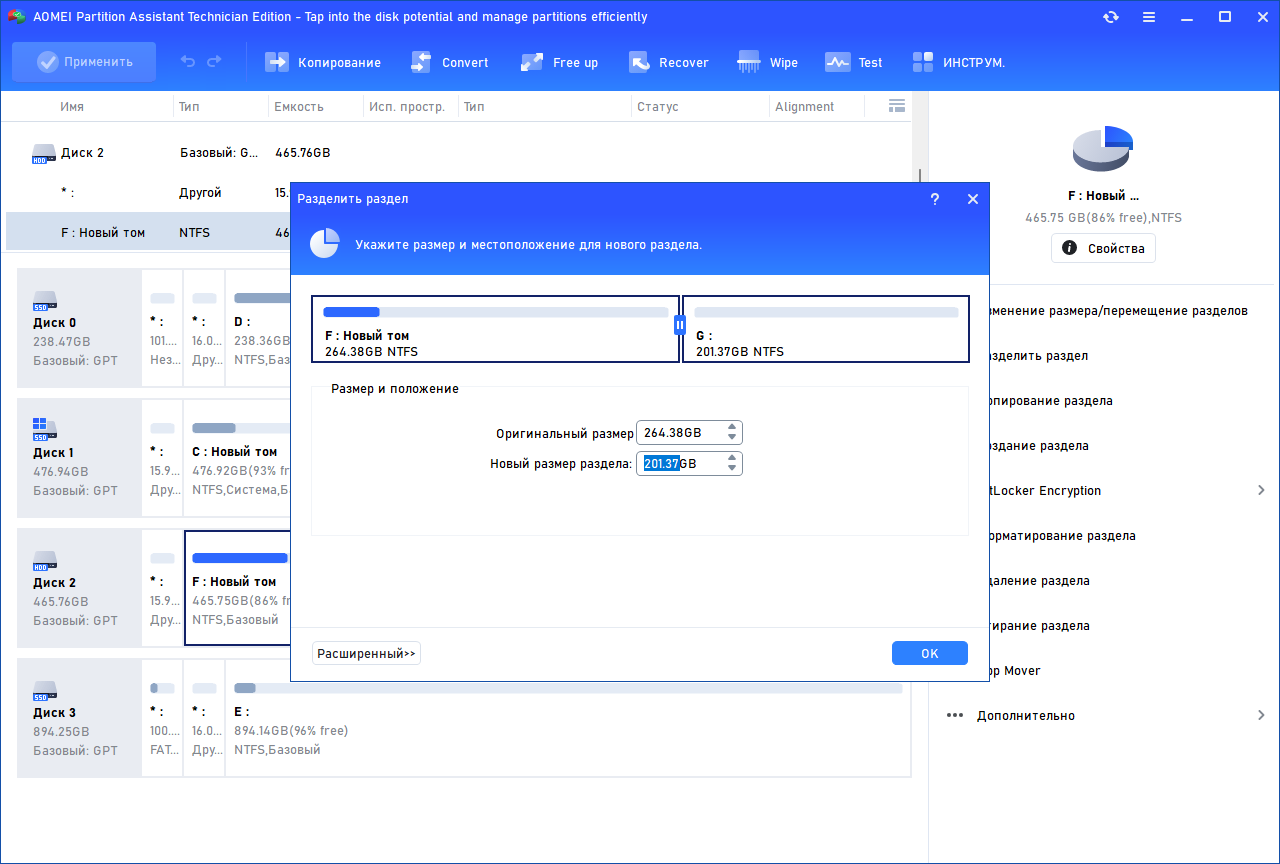Click the Свойства properties button
The height and width of the screenshot is (864, 1280).
coord(1103,248)
